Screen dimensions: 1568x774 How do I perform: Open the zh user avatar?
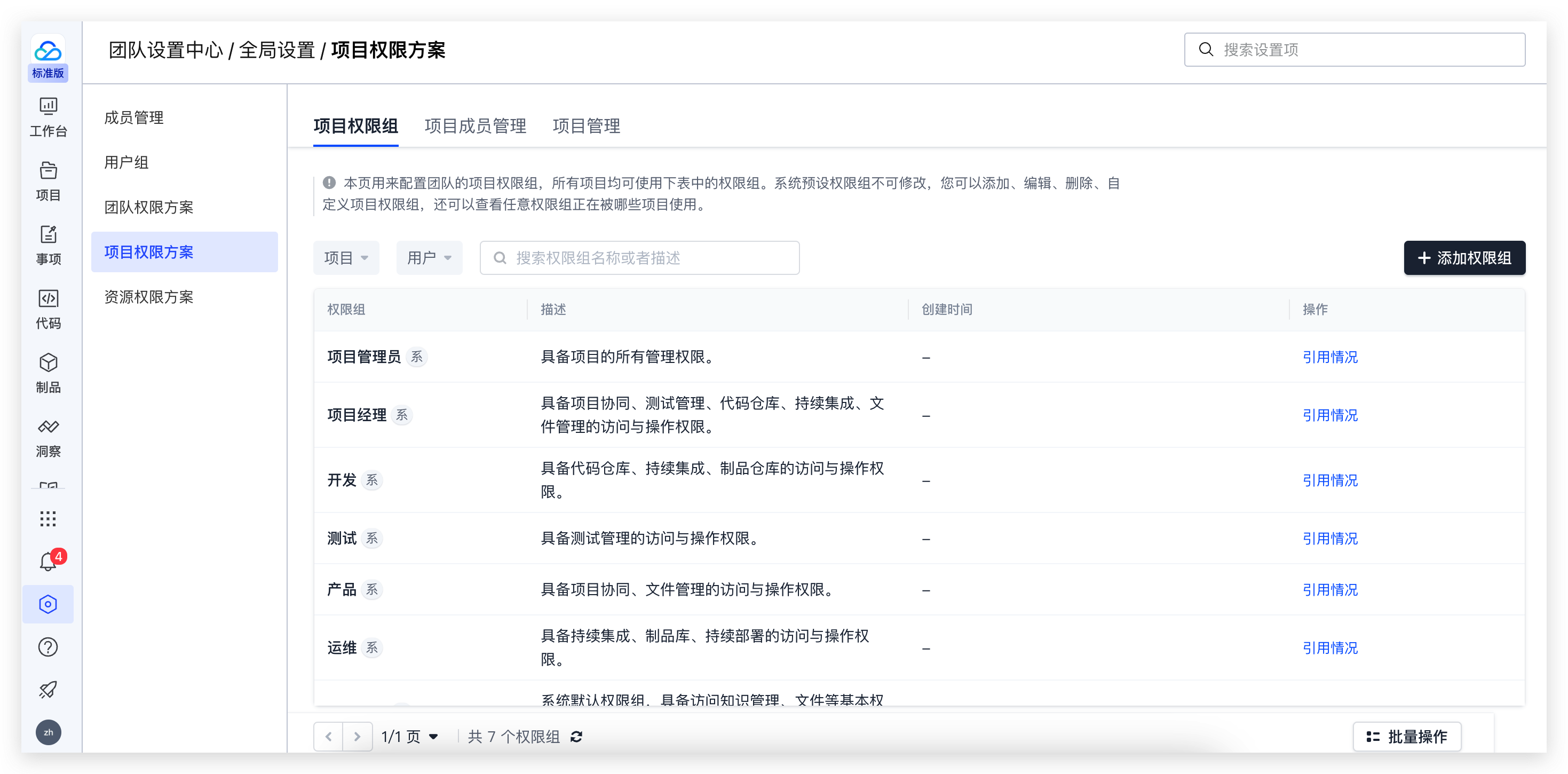[48, 732]
